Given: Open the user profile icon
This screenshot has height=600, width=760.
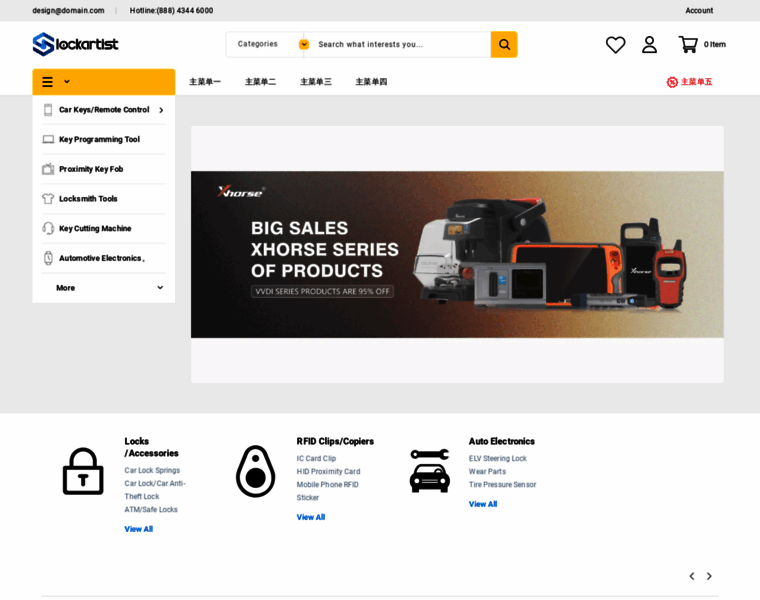Looking at the screenshot, I should pyautogui.click(x=649, y=45).
